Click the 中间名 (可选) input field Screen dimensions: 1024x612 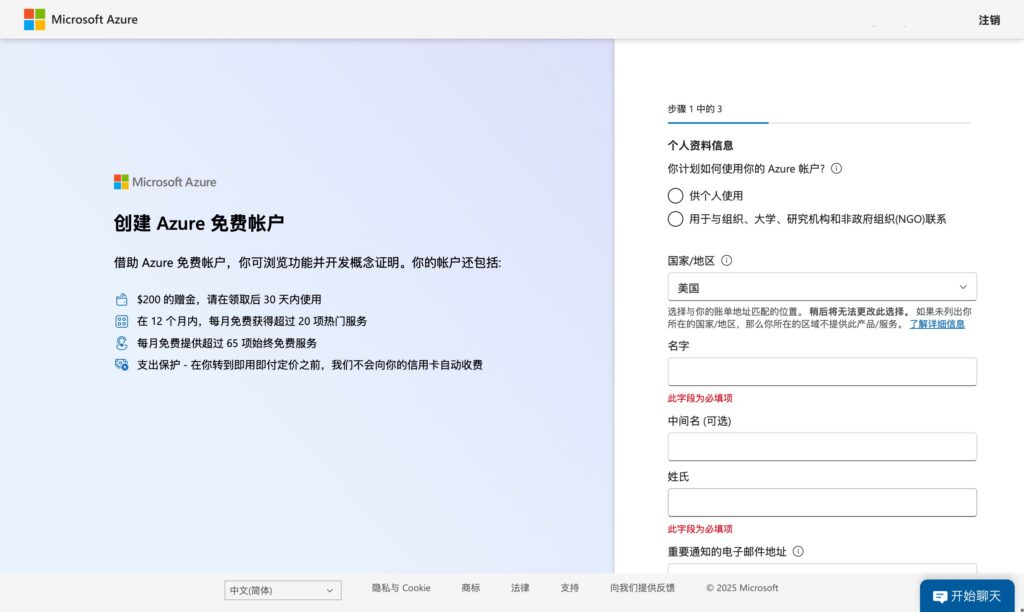821,447
